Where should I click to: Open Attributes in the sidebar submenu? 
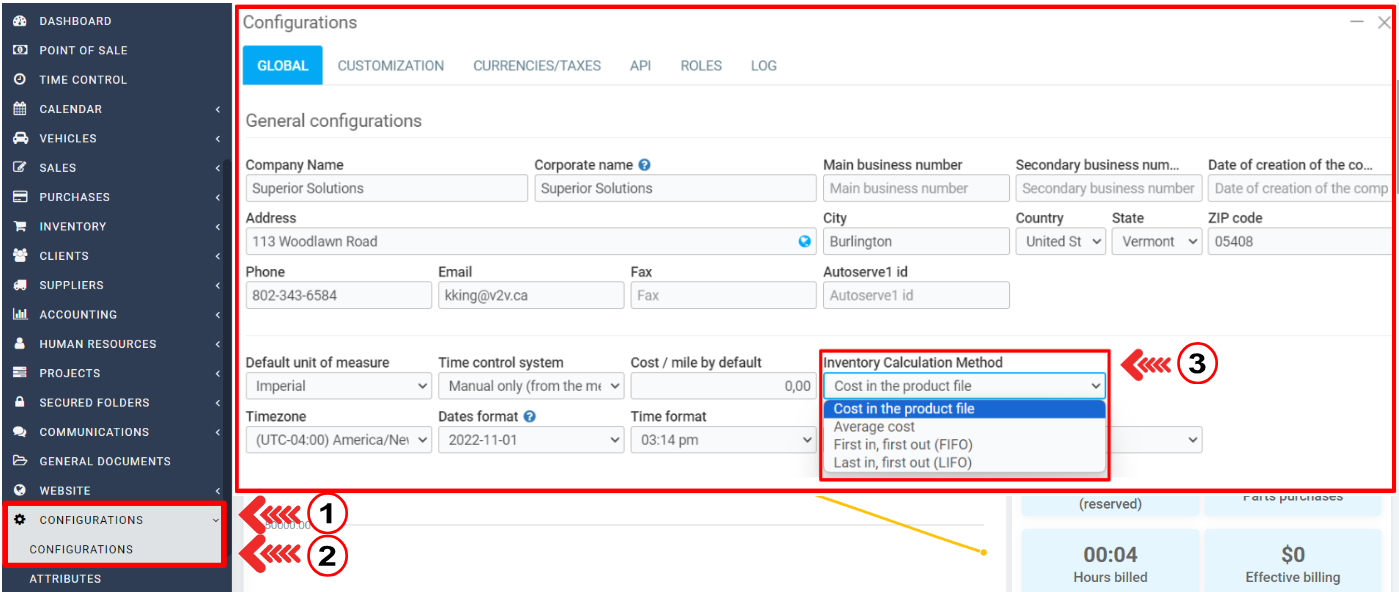click(x=65, y=579)
